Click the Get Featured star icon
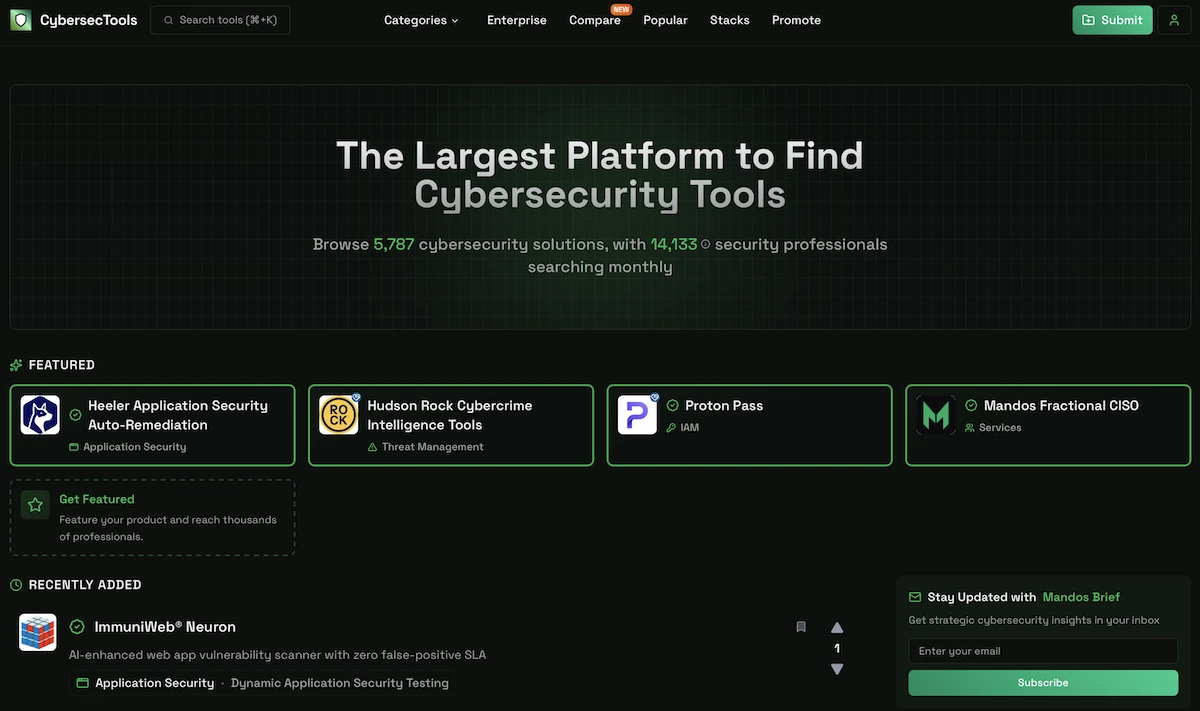The width and height of the screenshot is (1200, 711). coord(34,504)
